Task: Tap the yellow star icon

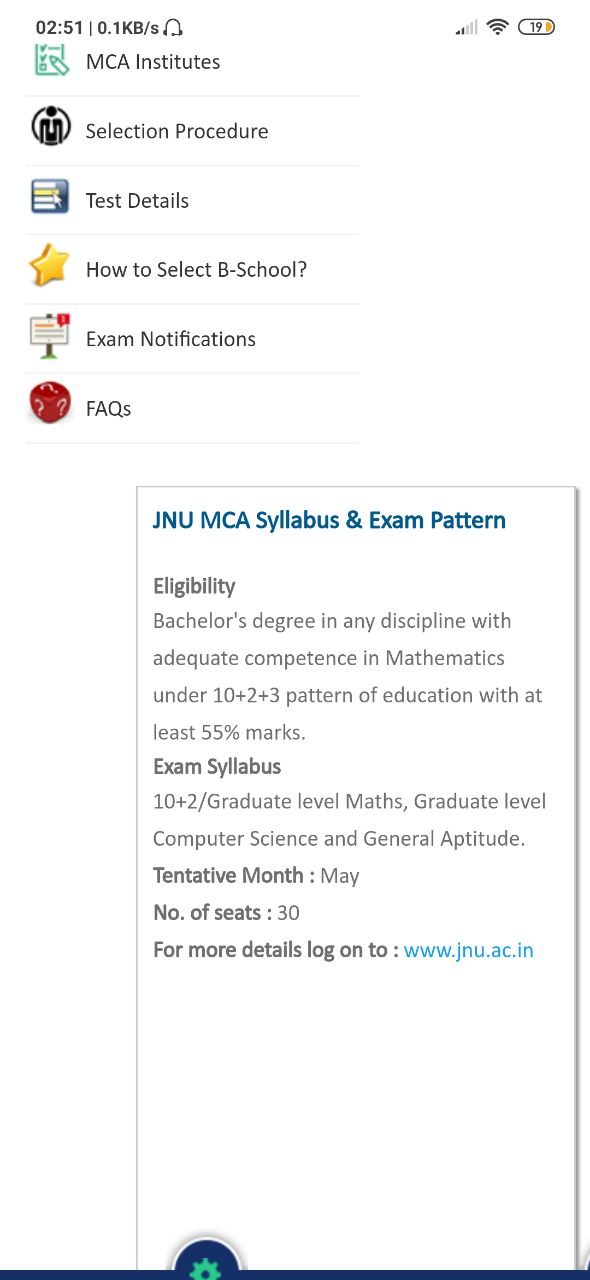Action: (49, 266)
